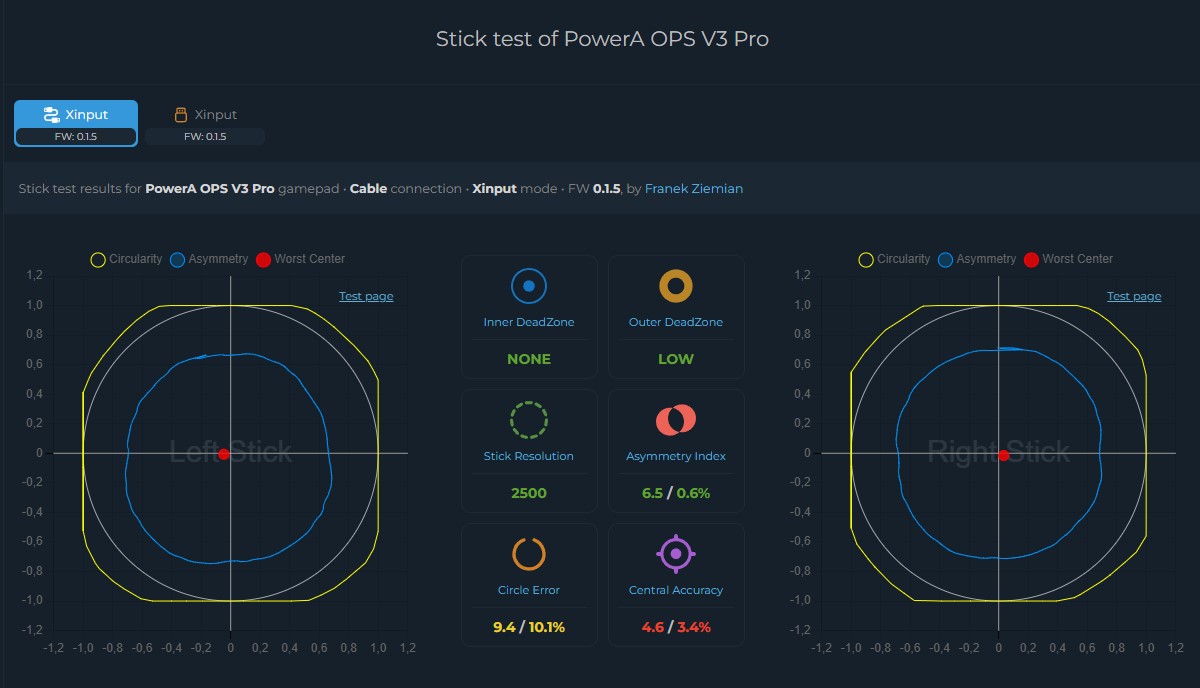The height and width of the screenshot is (688, 1200).
Task: Toggle Asymmetry legend on left stick chart
Action: 208,259
